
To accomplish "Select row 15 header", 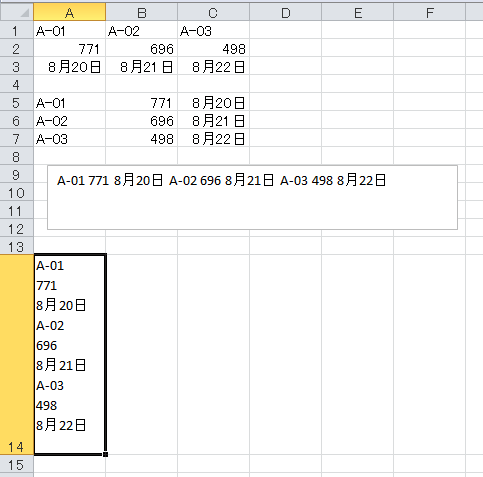I will 17,464.
